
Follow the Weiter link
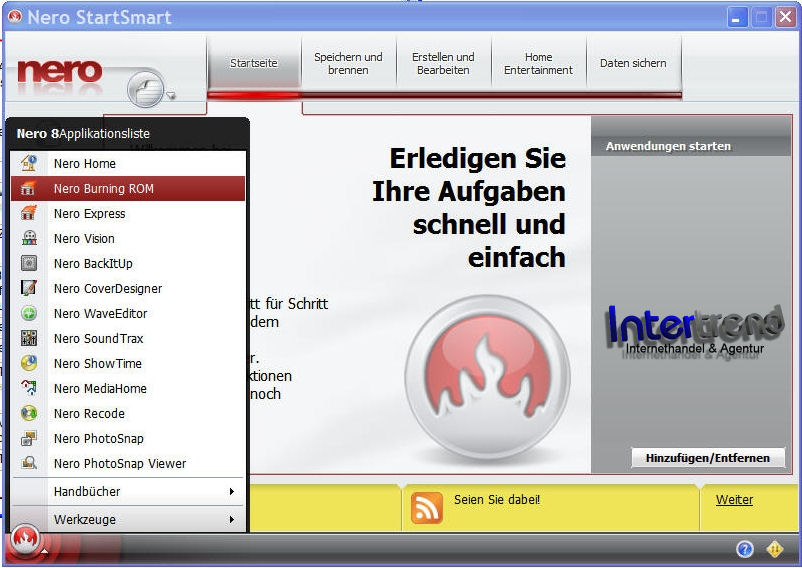[734, 500]
